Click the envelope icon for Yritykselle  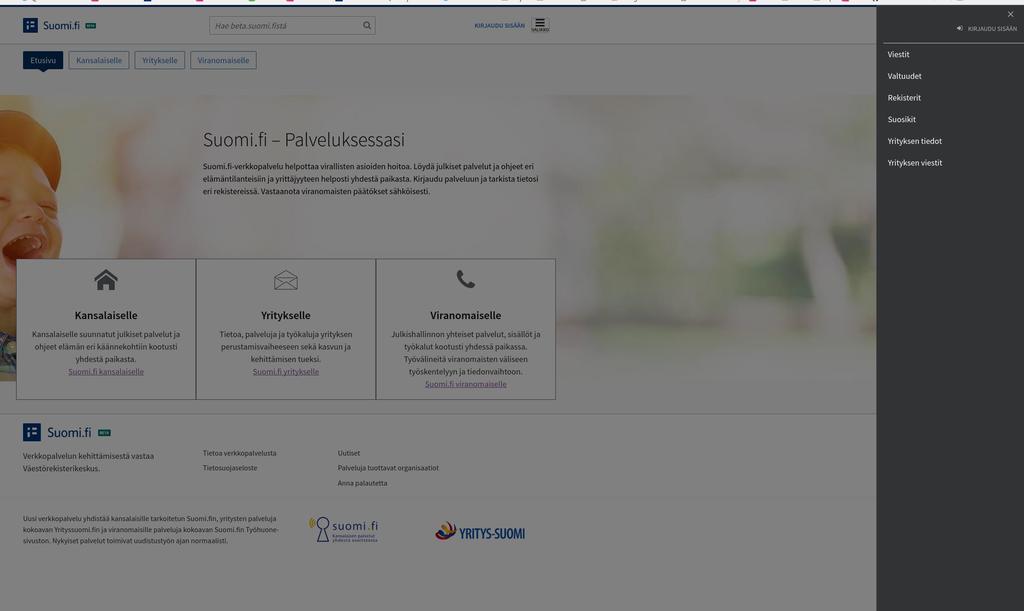285,280
